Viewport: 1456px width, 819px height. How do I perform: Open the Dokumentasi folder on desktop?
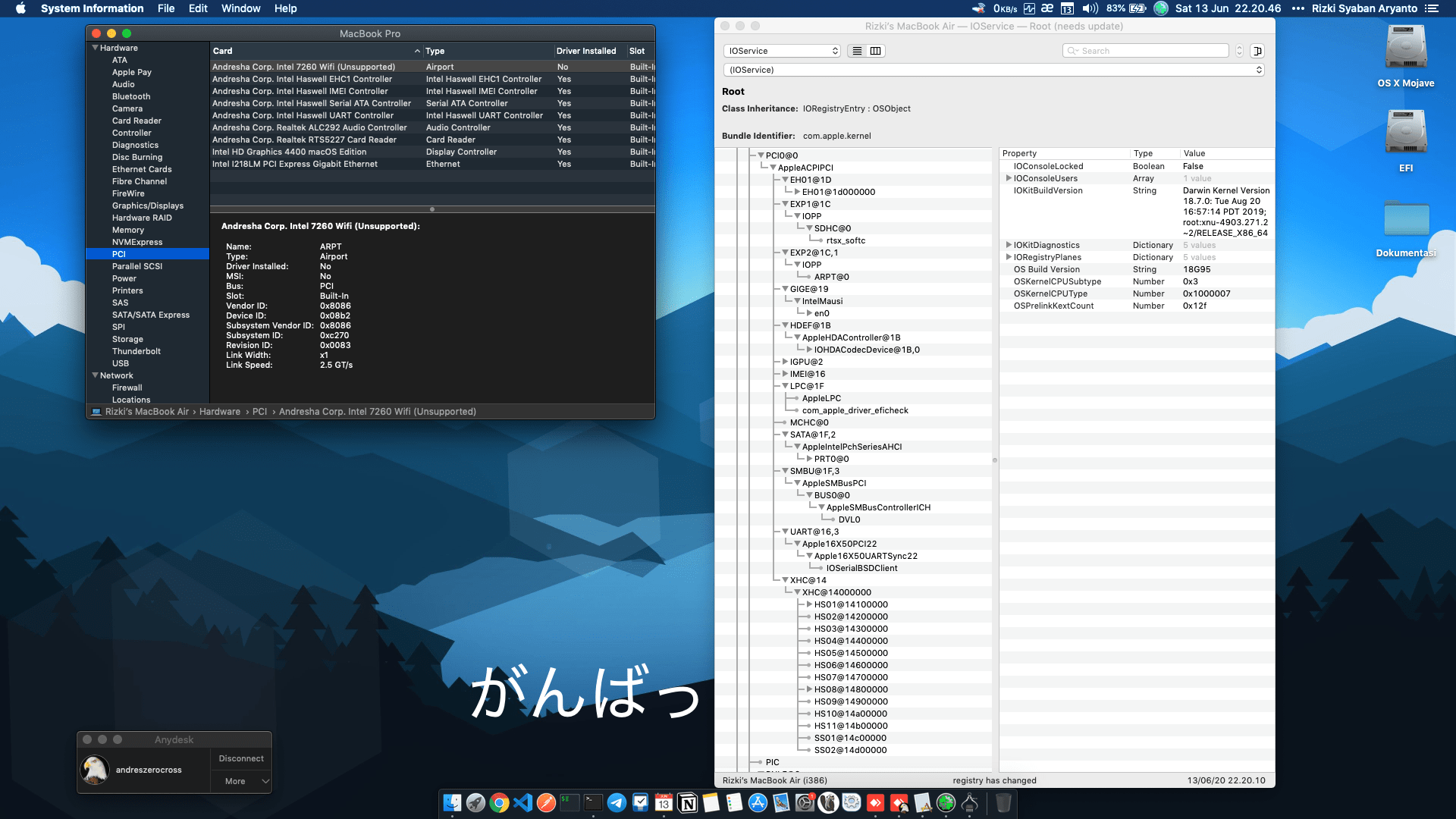coord(1406,219)
